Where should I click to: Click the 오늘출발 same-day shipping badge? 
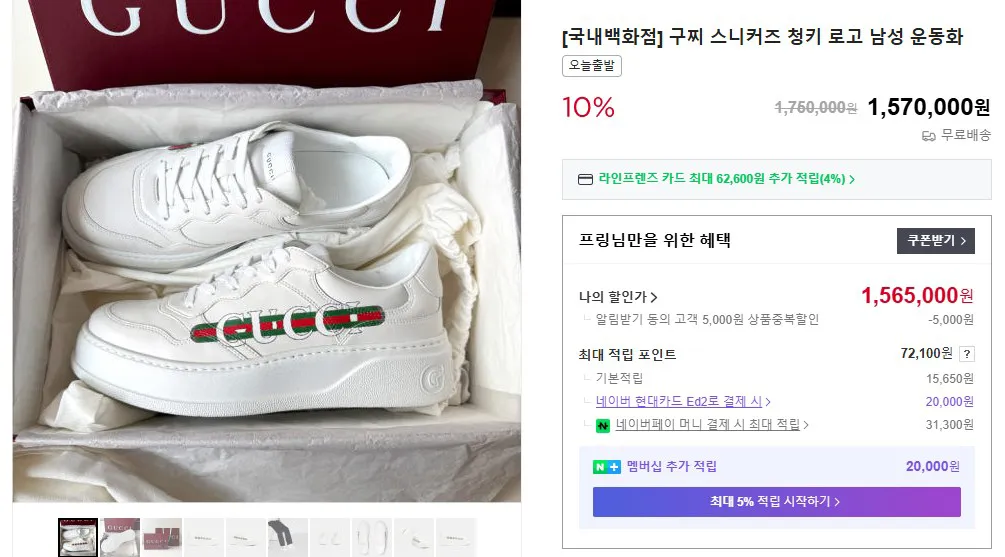coord(592,66)
